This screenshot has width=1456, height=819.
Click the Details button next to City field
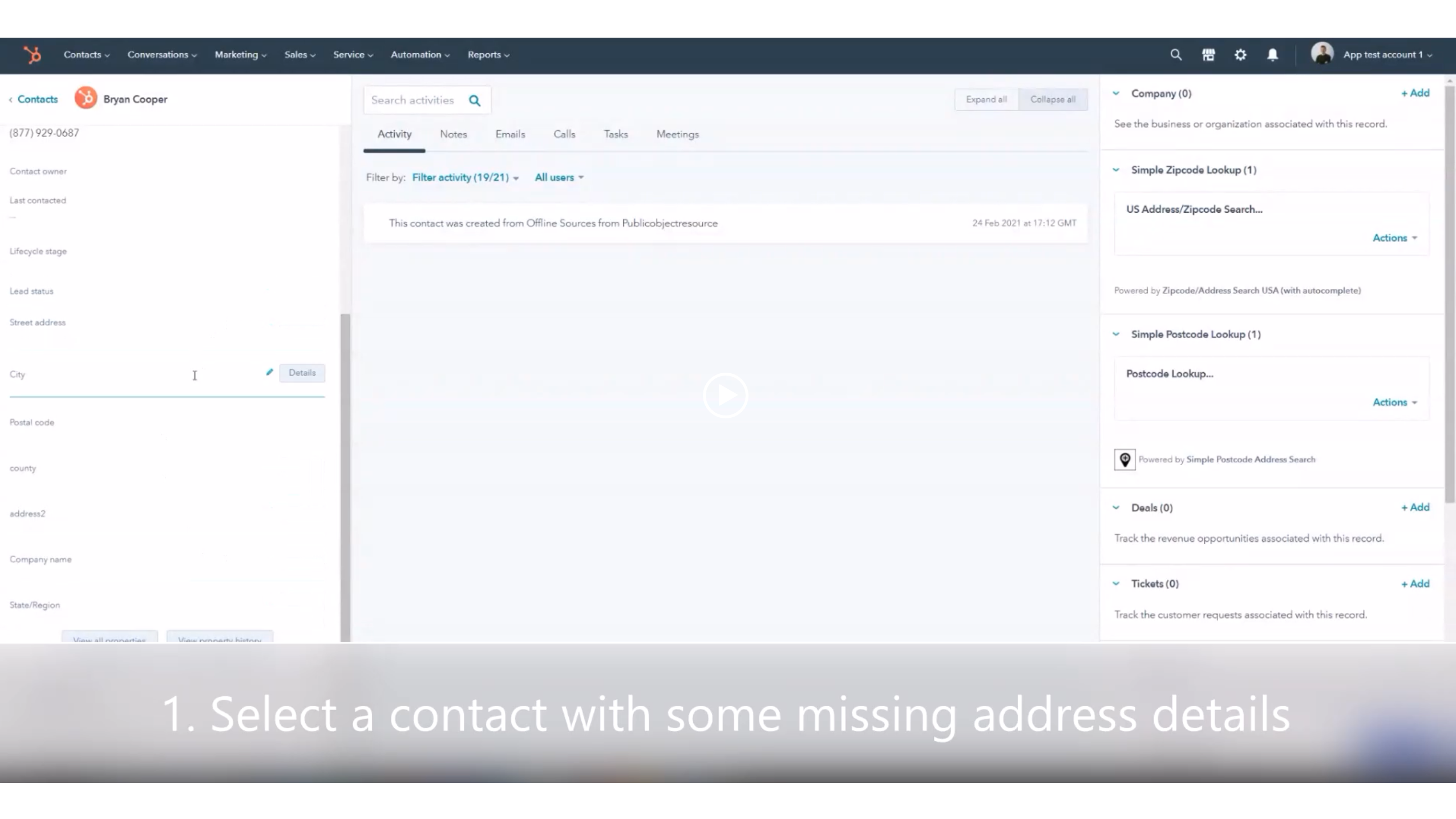click(302, 372)
